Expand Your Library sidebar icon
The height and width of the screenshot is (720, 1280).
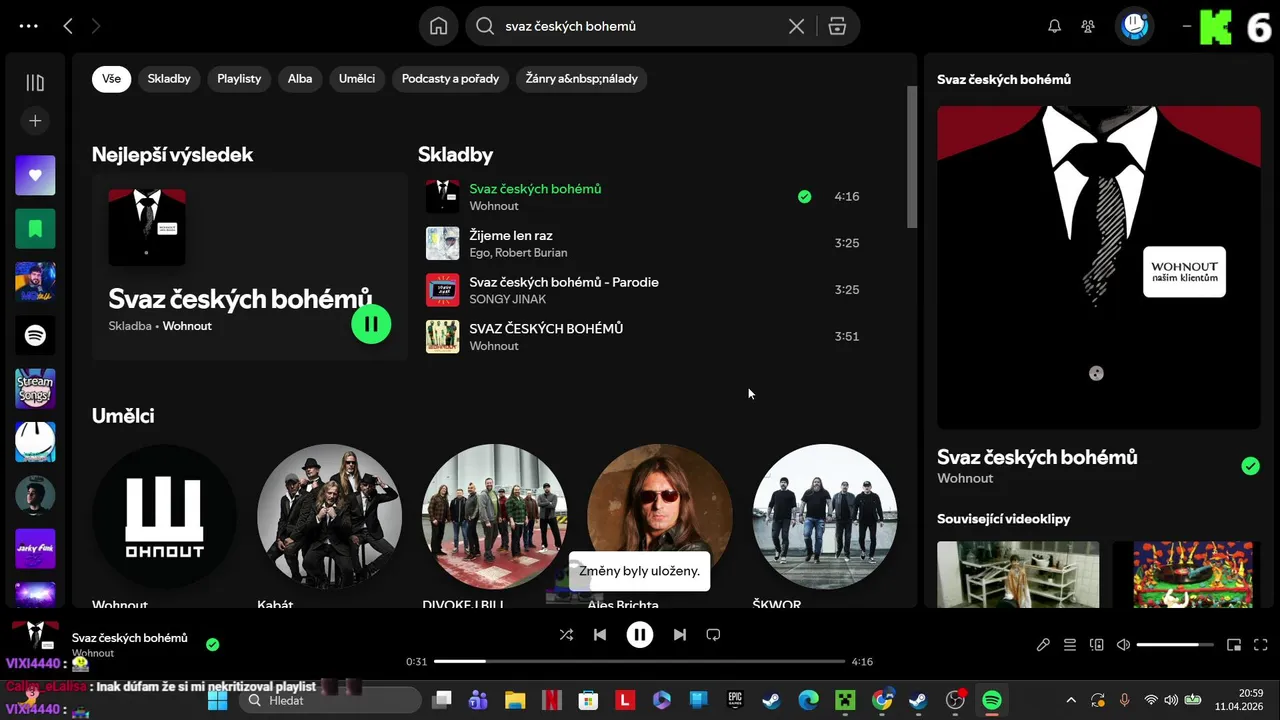tap(35, 83)
